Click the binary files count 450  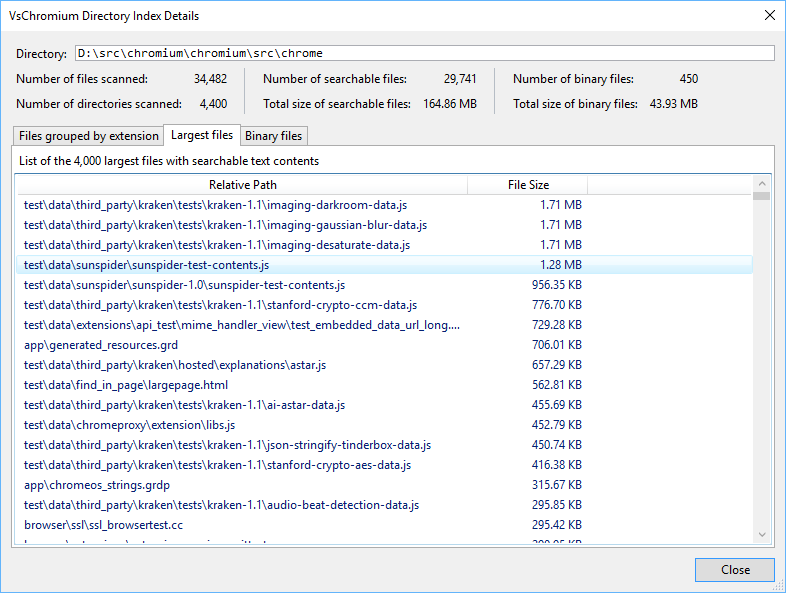pyautogui.click(x=689, y=79)
